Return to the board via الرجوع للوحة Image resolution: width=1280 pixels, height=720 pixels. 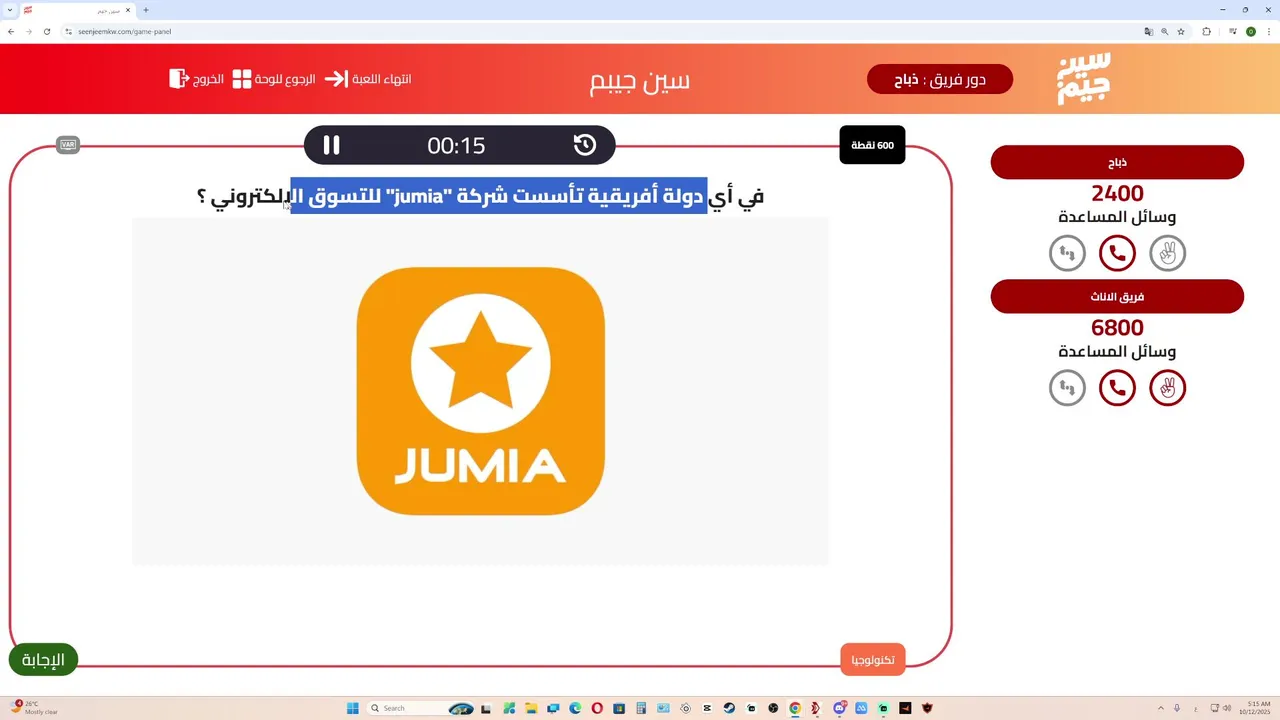[x=274, y=79]
